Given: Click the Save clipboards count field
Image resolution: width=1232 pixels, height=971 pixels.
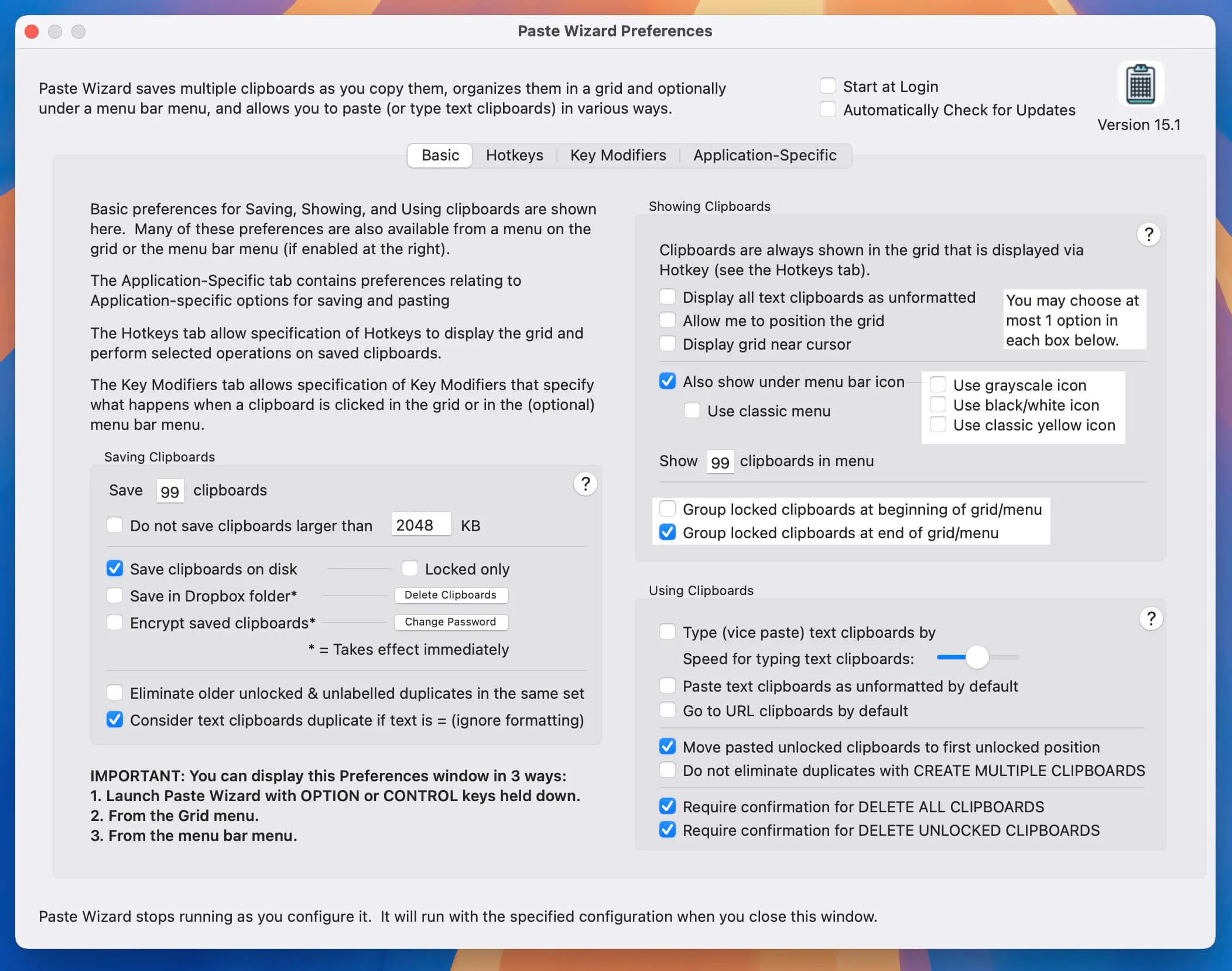Looking at the screenshot, I should [170, 491].
